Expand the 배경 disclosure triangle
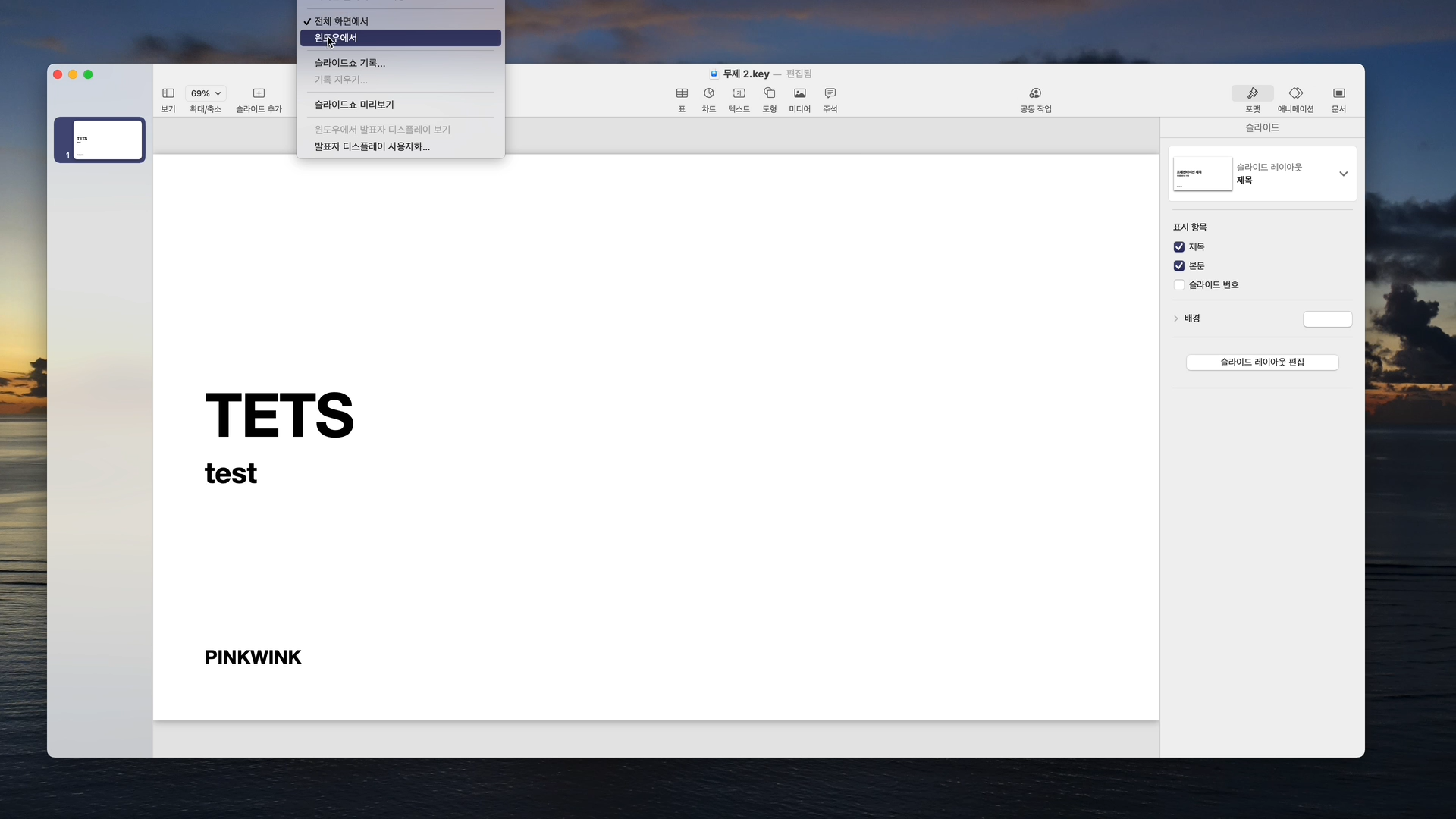Image resolution: width=1456 pixels, height=819 pixels. 1176,318
